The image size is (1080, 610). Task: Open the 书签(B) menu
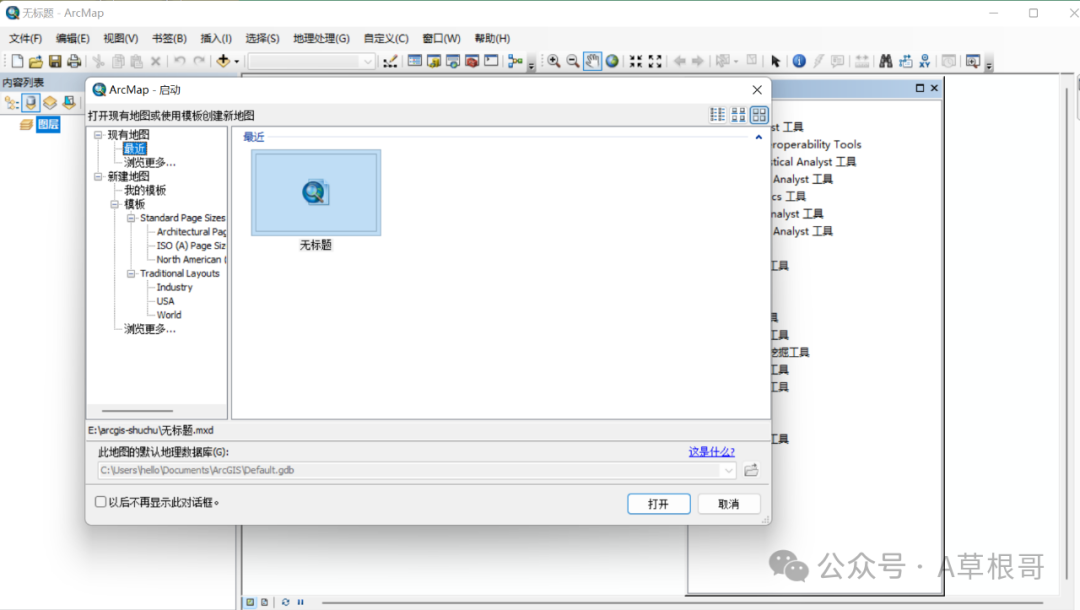click(169, 39)
